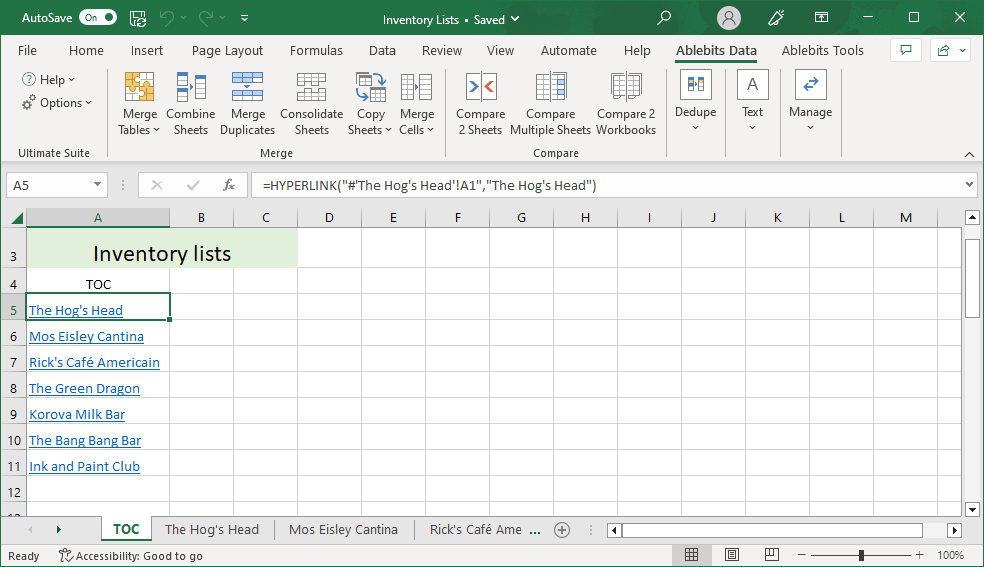Switch to Page Break Preview view
Image resolution: width=984 pixels, height=567 pixels.
point(772,555)
